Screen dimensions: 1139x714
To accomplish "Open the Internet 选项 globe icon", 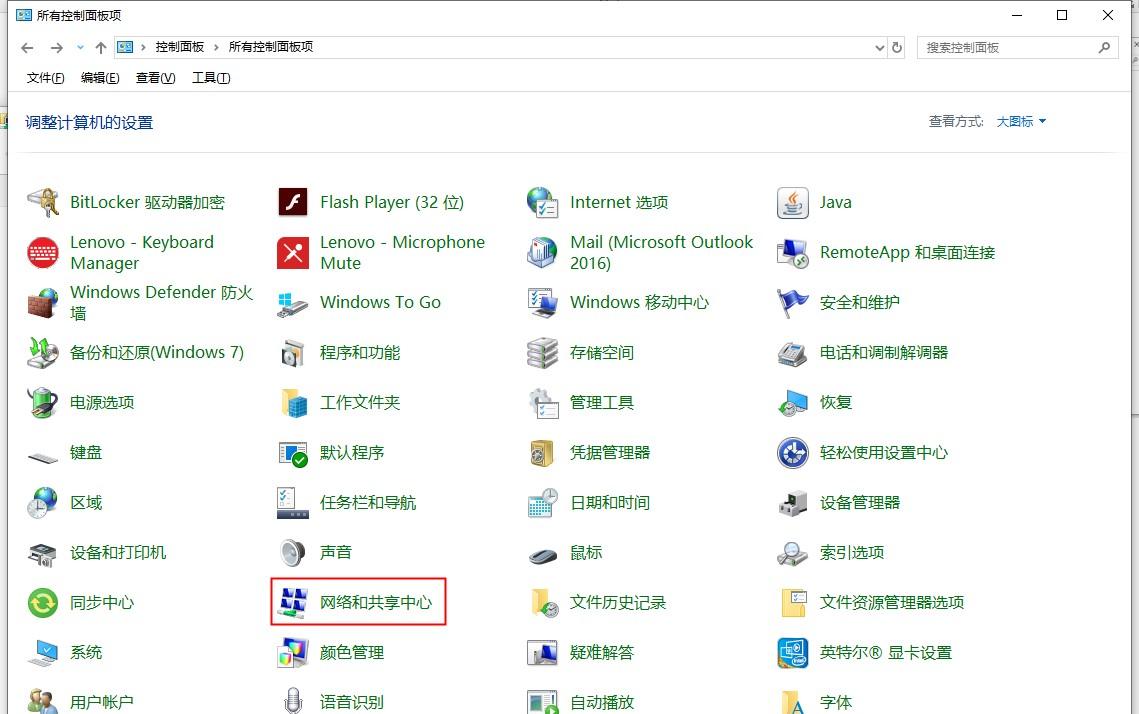I will coord(543,202).
